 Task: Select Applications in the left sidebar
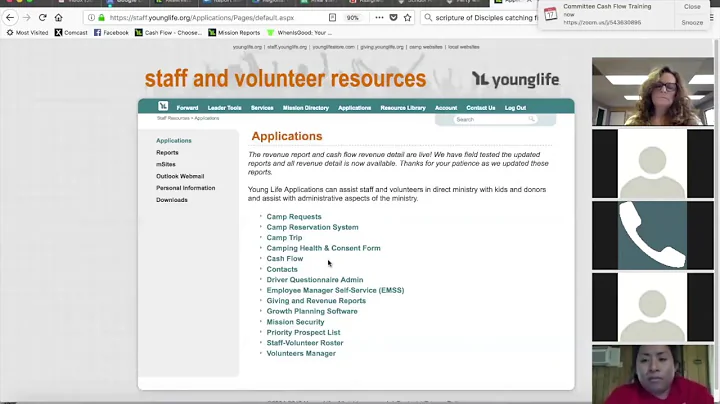point(174,140)
